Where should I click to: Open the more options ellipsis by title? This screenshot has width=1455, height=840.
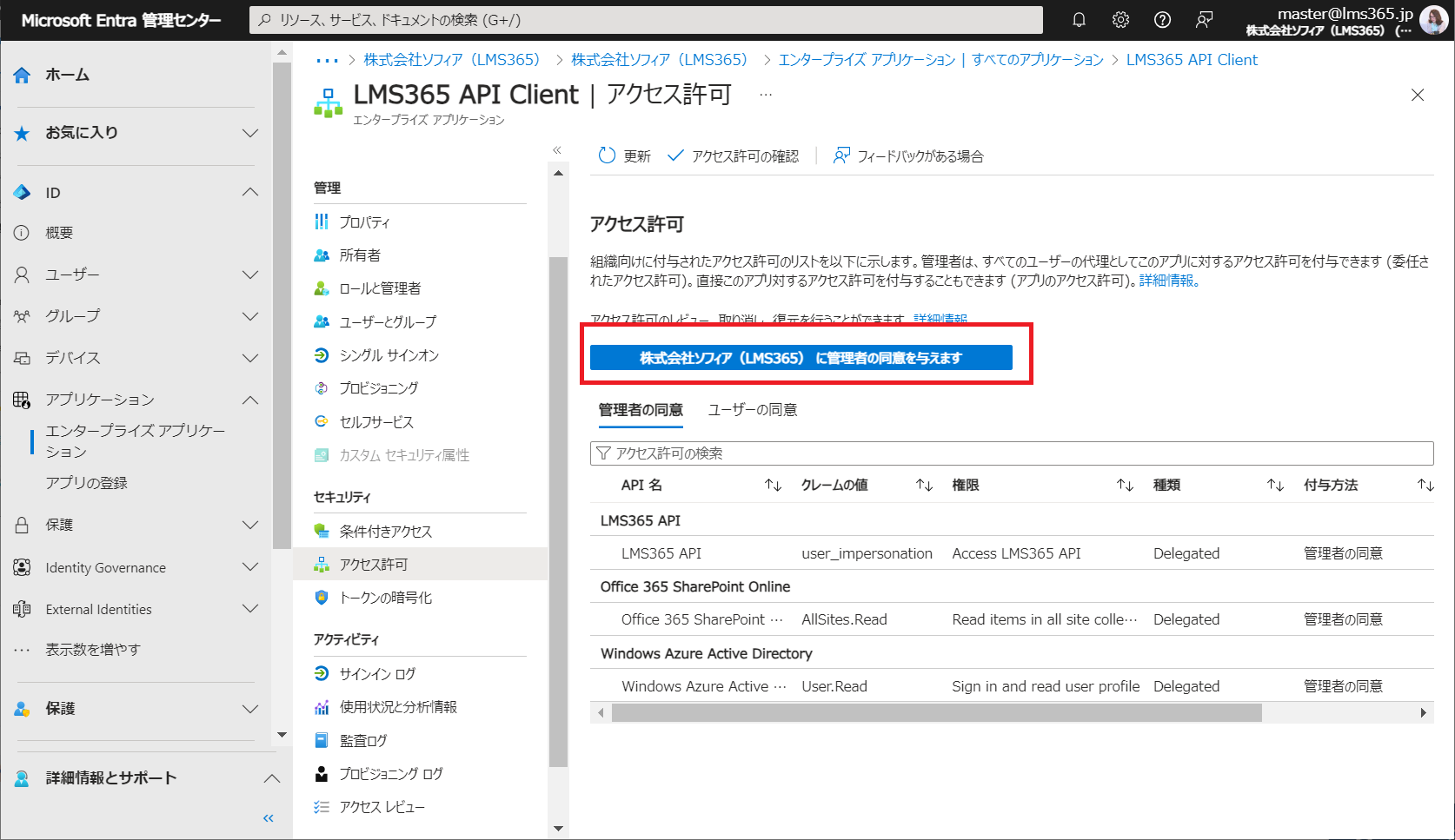click(x=765, y=94)
